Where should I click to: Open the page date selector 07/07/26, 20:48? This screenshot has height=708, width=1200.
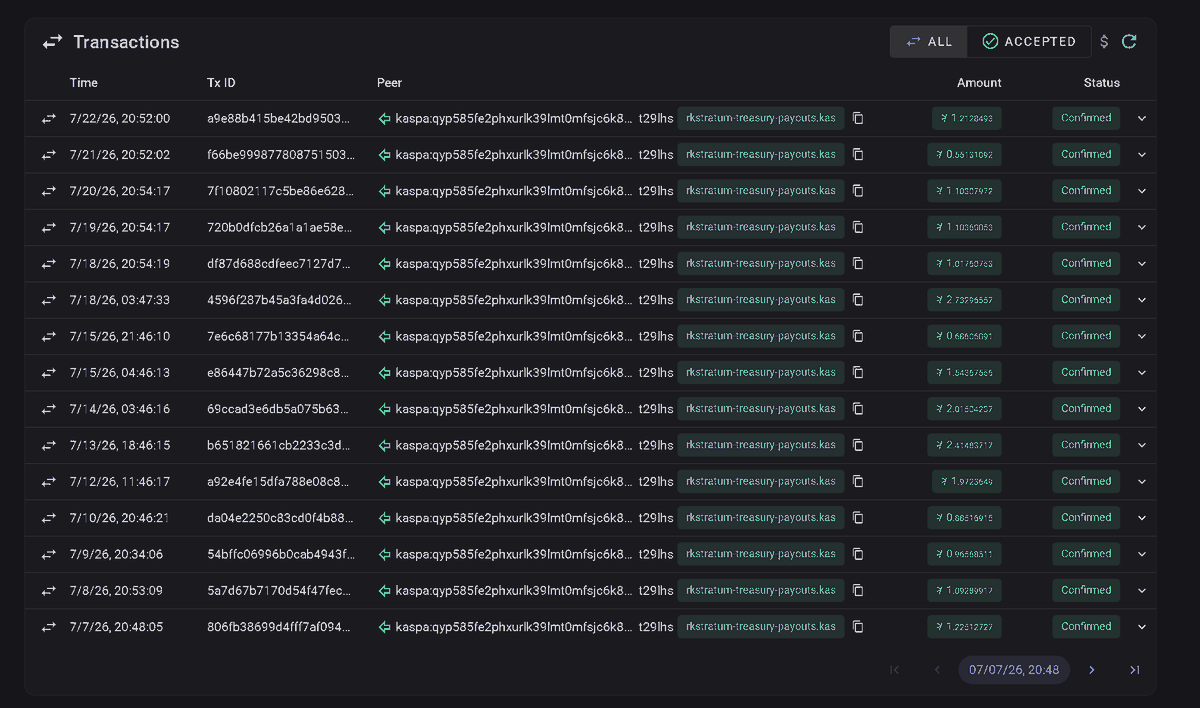[1014, 670]
